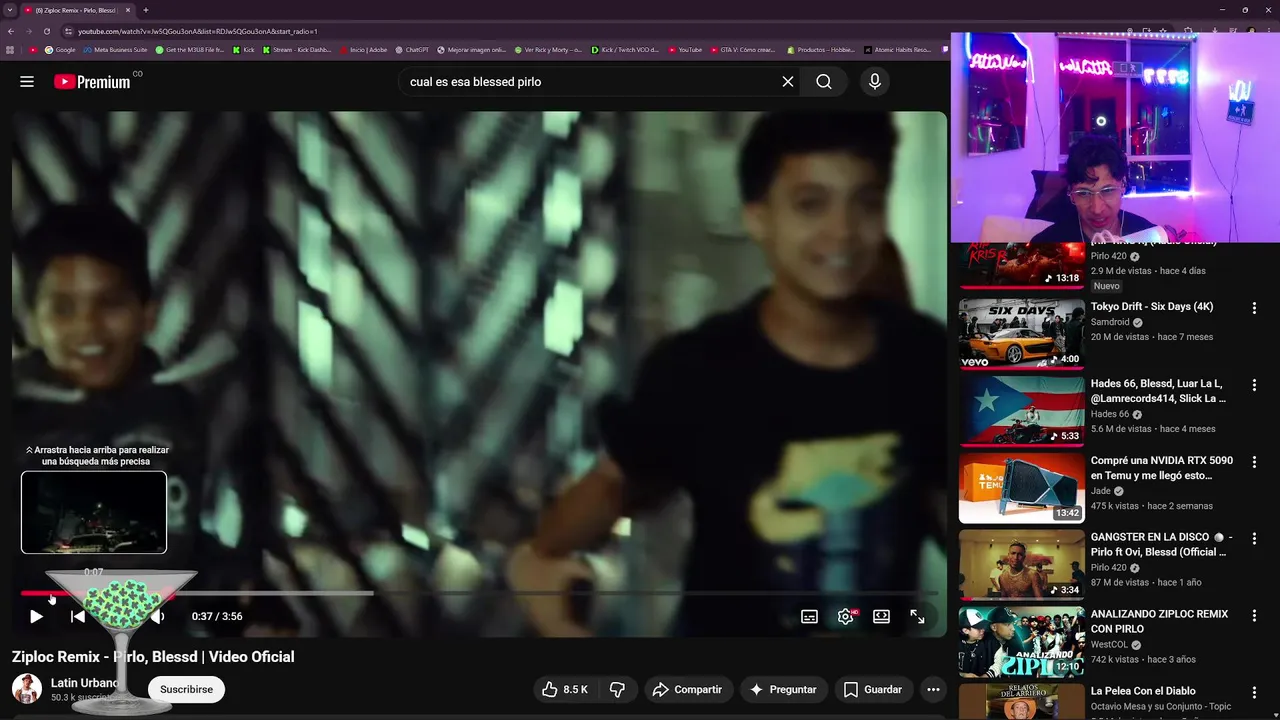
Task: Click the browser address bar URL
Action: point(198,31)
